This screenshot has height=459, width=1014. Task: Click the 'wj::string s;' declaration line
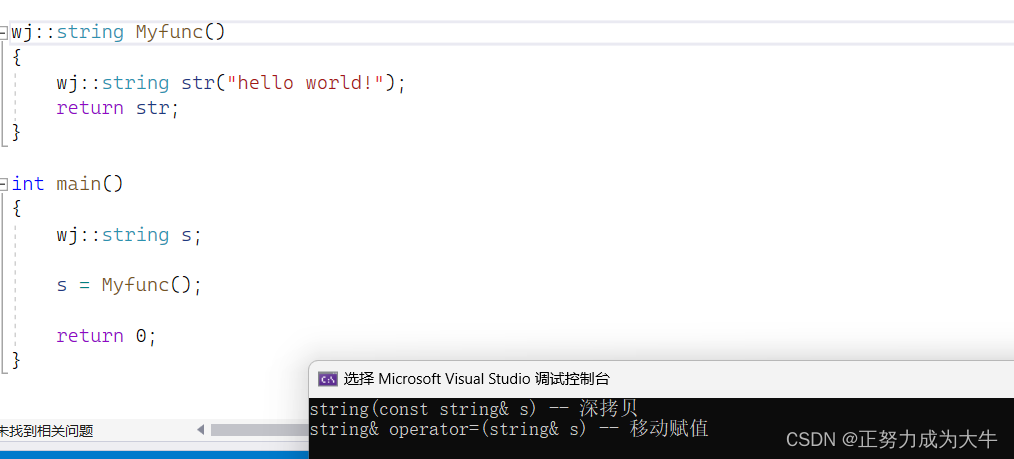tap(129, 235)
